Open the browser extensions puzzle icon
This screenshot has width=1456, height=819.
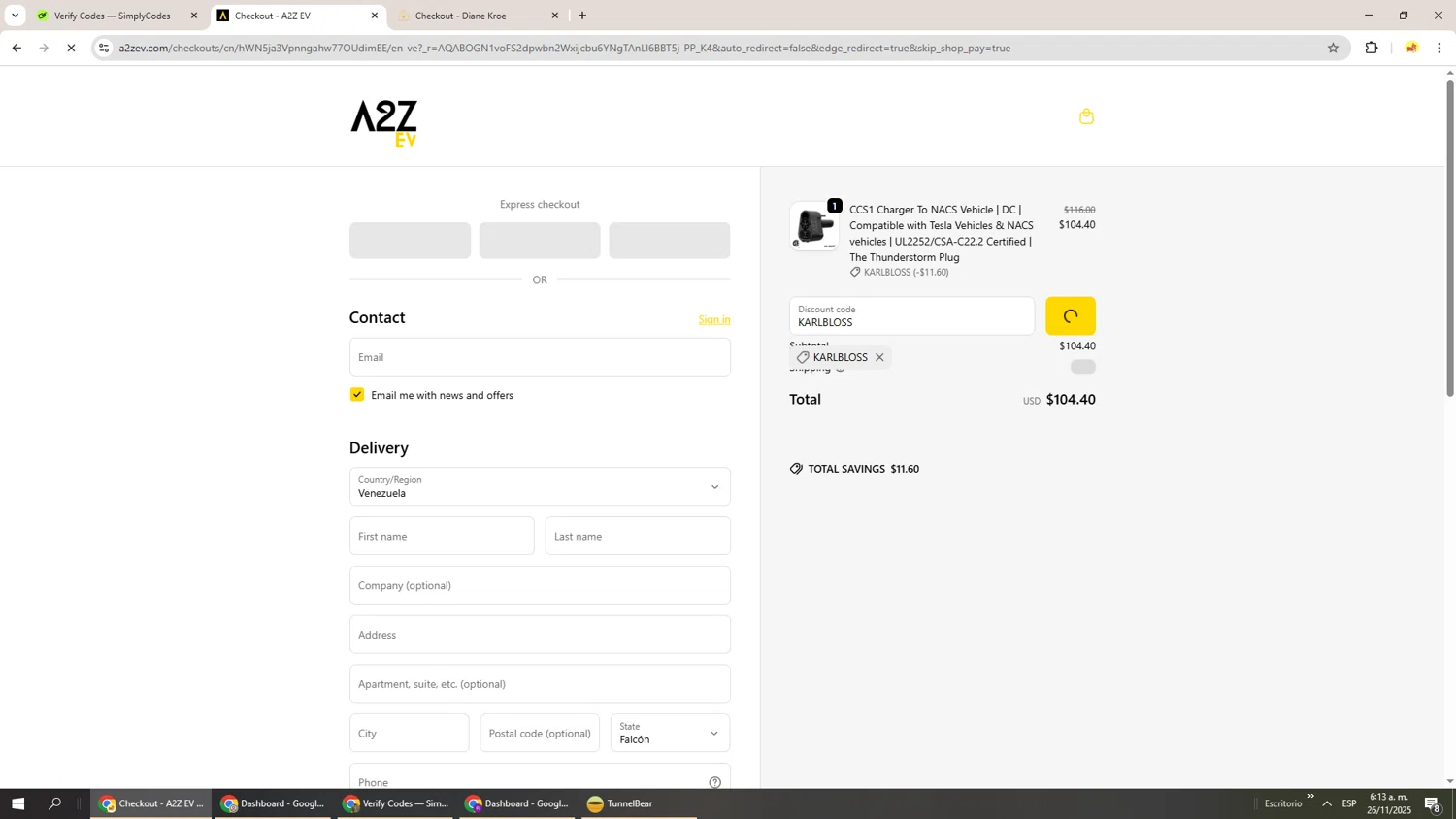click(1372, 48)
